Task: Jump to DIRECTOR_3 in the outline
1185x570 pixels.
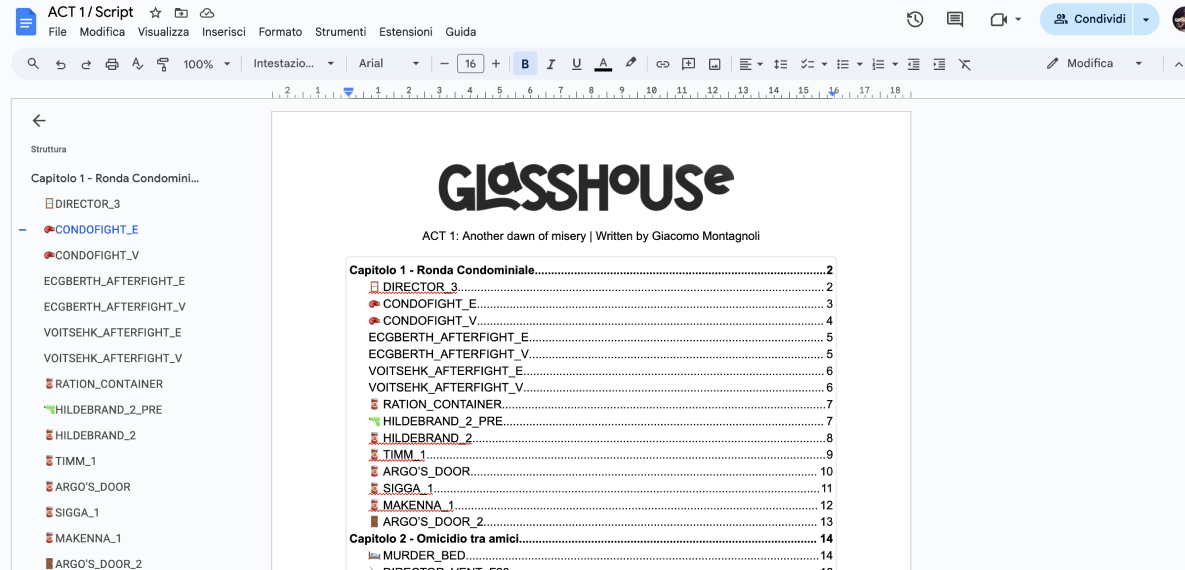Action: pos(82,204)
